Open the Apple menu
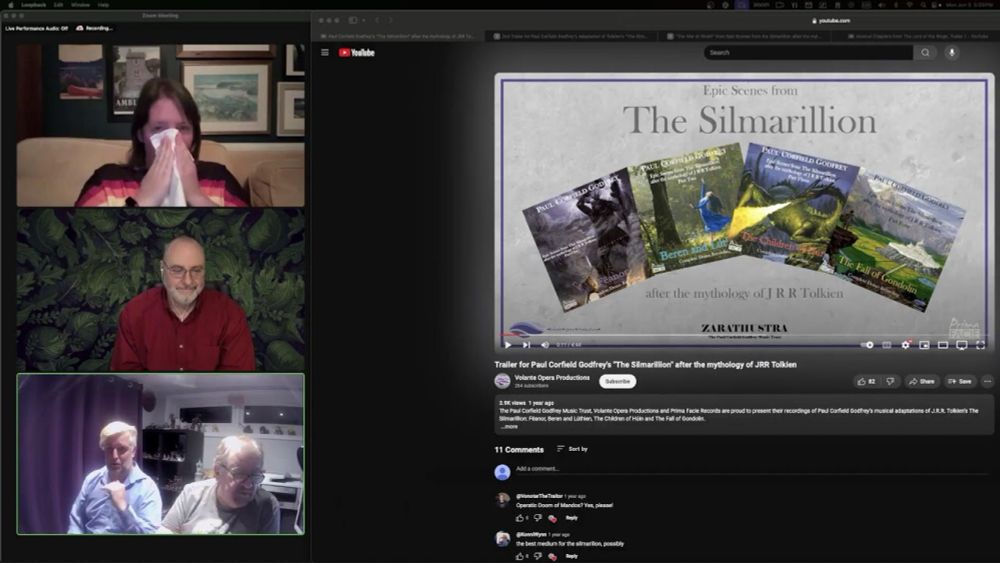Screen dimensions: 1000x563 coord(10,4)
